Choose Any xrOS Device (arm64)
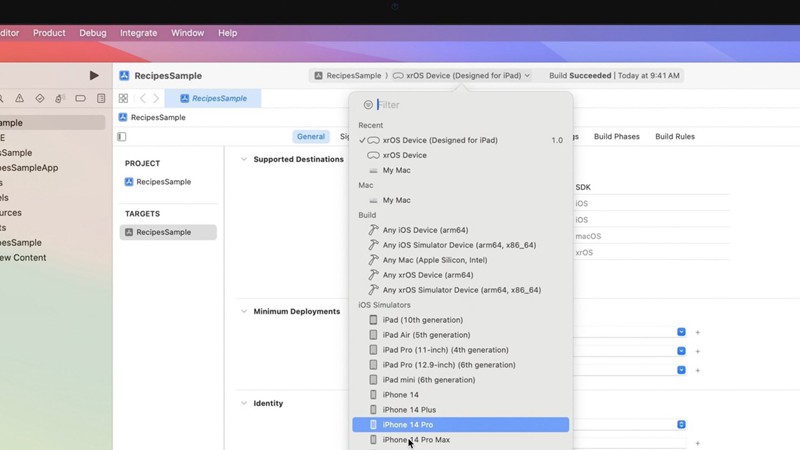The height and width of the screenshot is (450, 800). pos(461,275)
